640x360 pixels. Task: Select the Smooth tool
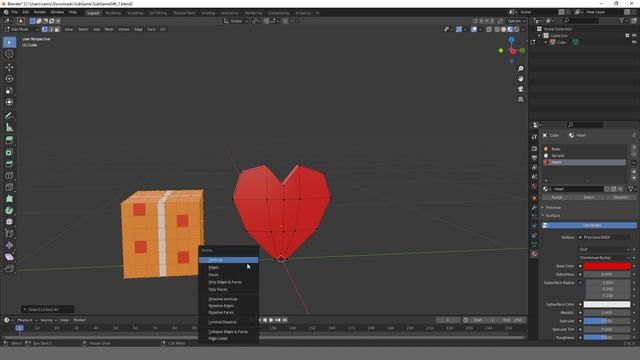(9, 222)
